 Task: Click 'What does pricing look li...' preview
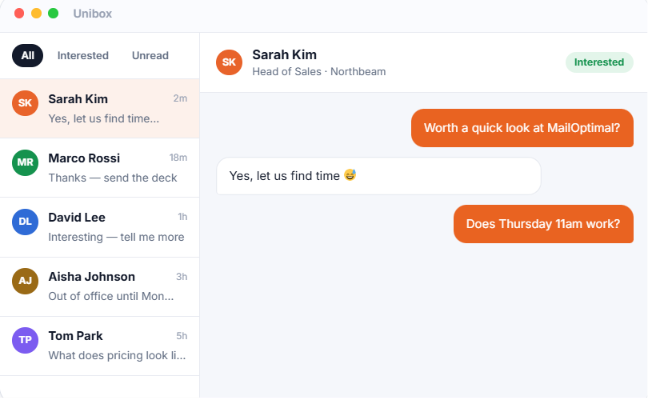tap(117, 355)
